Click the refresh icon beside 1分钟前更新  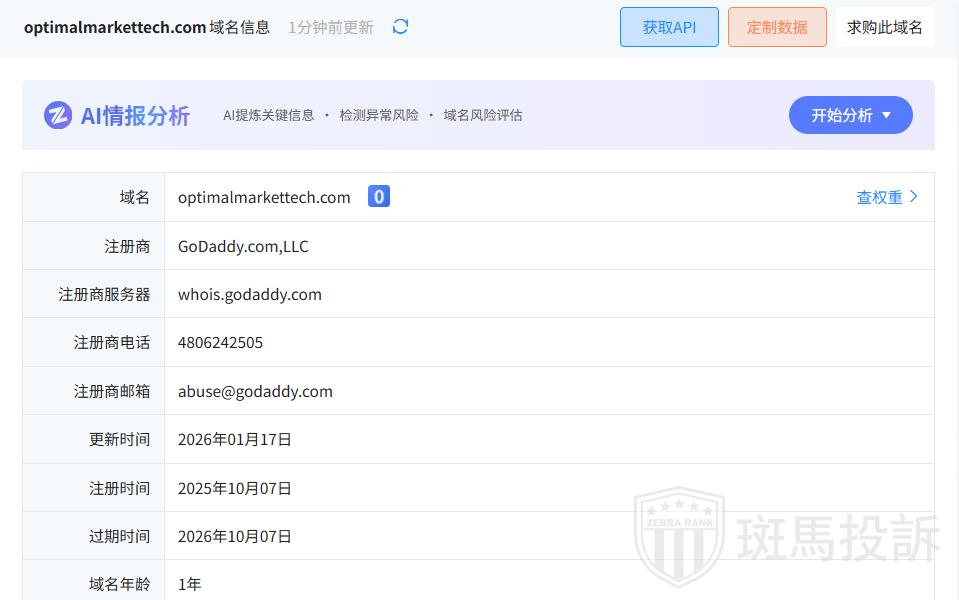400,27
